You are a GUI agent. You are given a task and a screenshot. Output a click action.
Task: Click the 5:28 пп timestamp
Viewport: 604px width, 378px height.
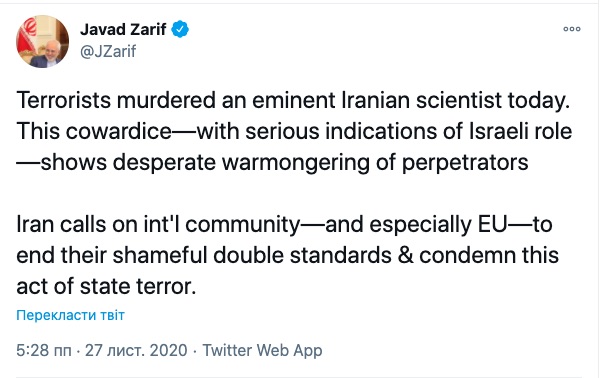(44, 350)
